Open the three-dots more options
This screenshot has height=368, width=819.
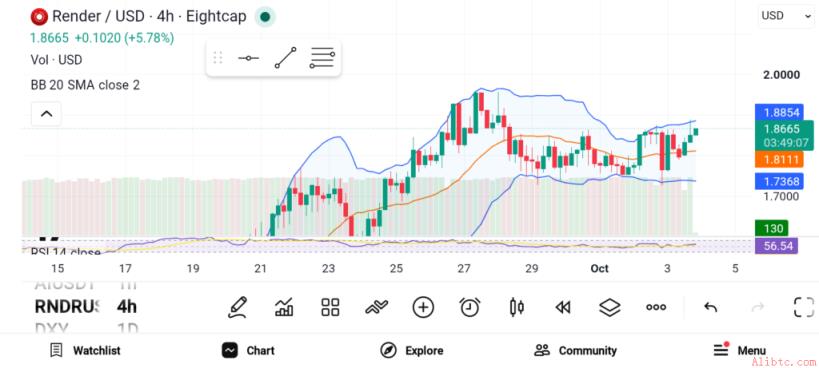pyautogui.click(x=656, y=307)
